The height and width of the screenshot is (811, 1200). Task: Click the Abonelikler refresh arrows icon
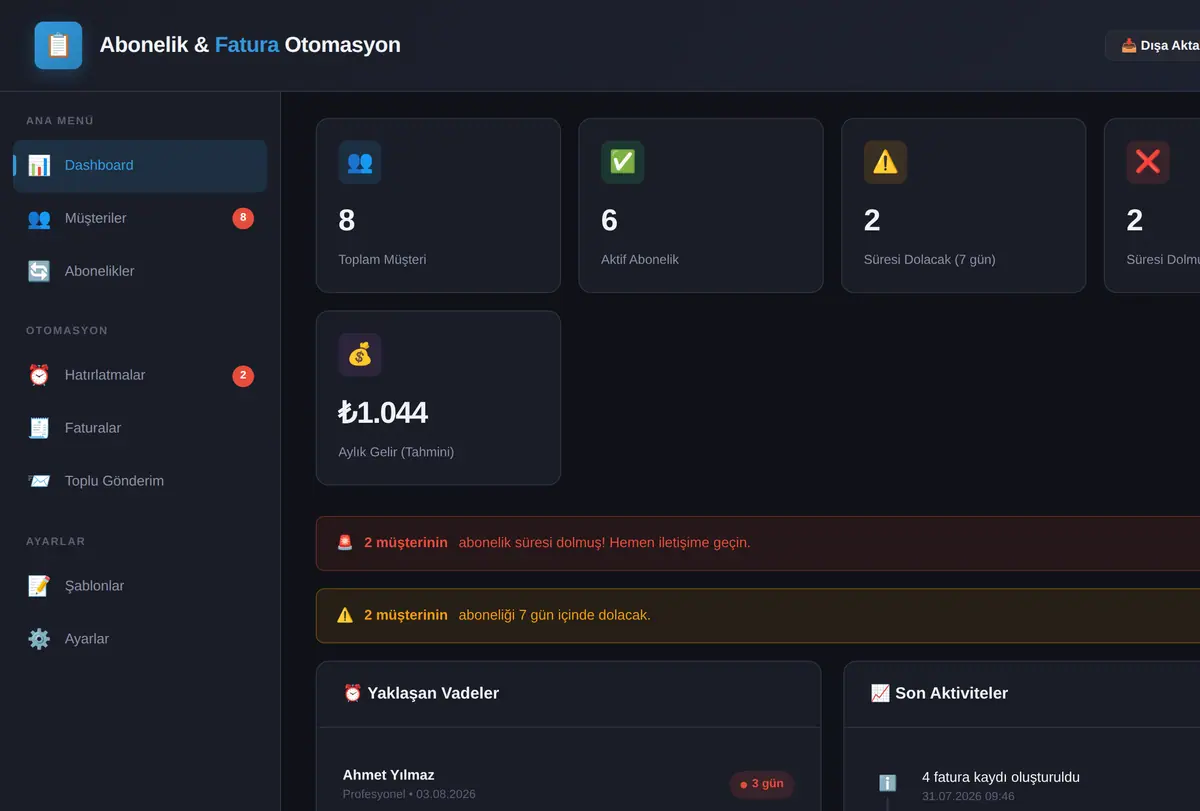39,272
